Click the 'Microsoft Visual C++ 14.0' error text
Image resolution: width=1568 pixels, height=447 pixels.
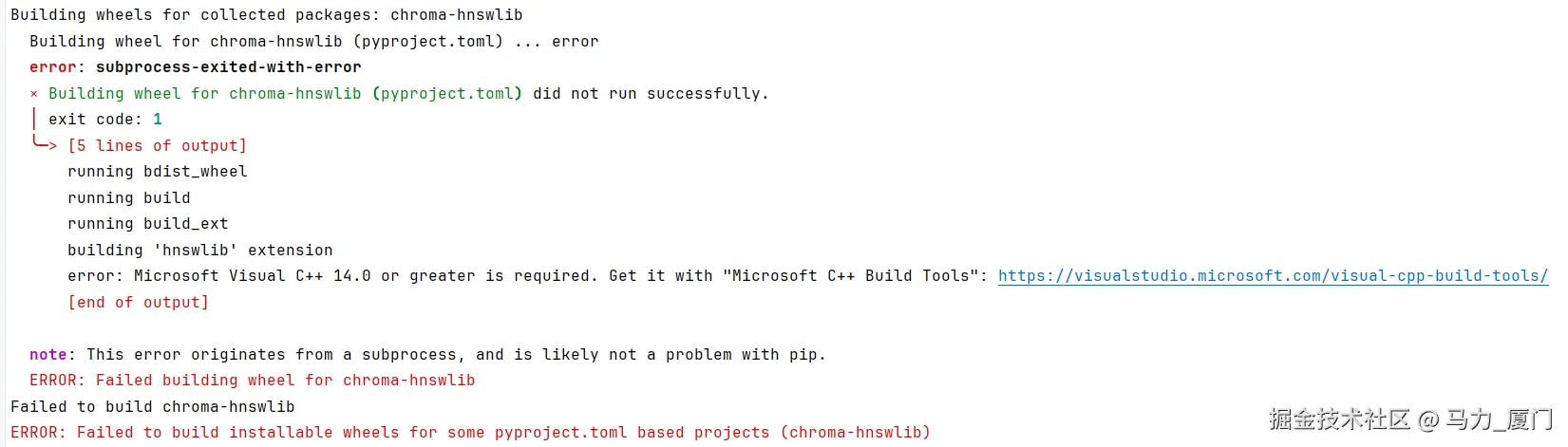252,276
